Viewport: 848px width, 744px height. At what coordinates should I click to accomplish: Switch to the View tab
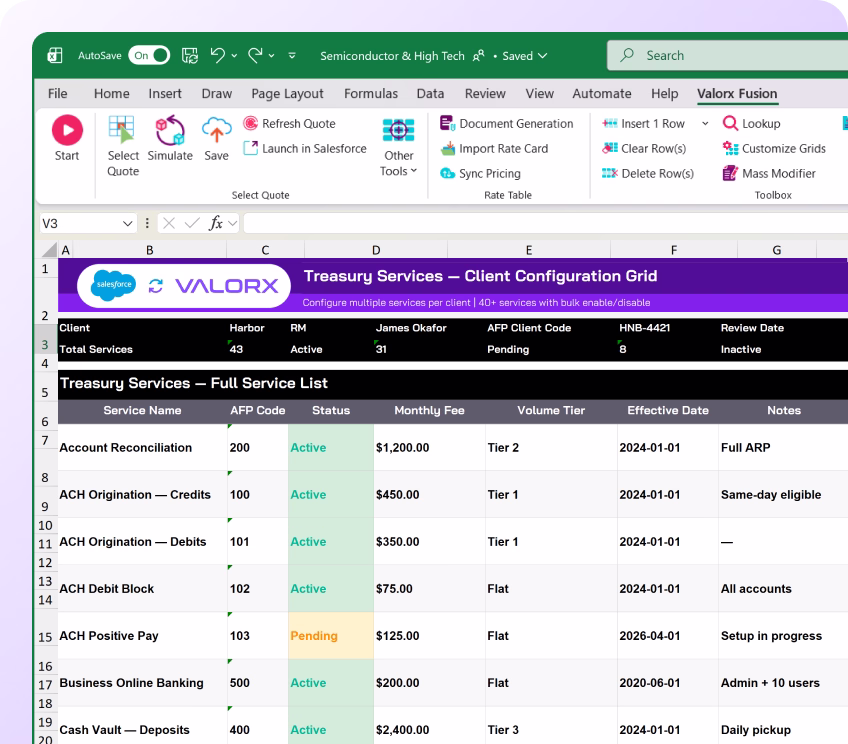[x=540, y=94]
